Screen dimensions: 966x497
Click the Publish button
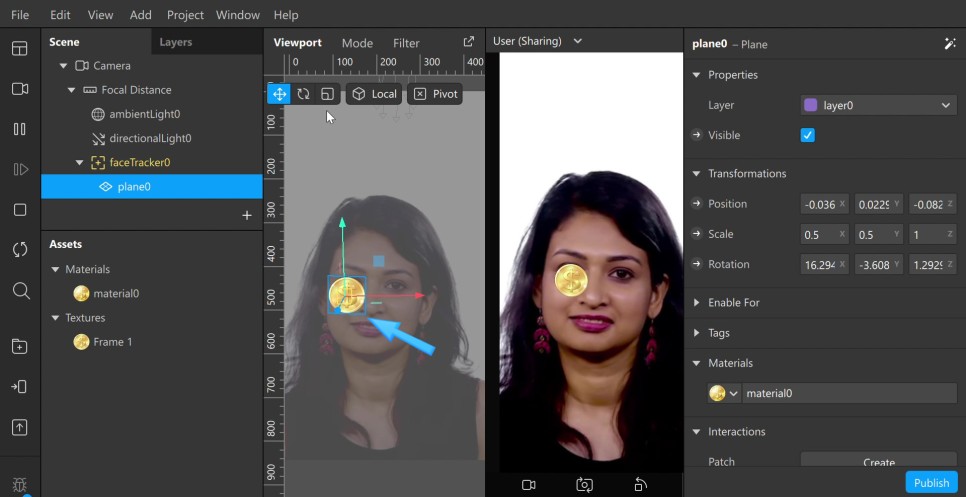coord(931,483)
